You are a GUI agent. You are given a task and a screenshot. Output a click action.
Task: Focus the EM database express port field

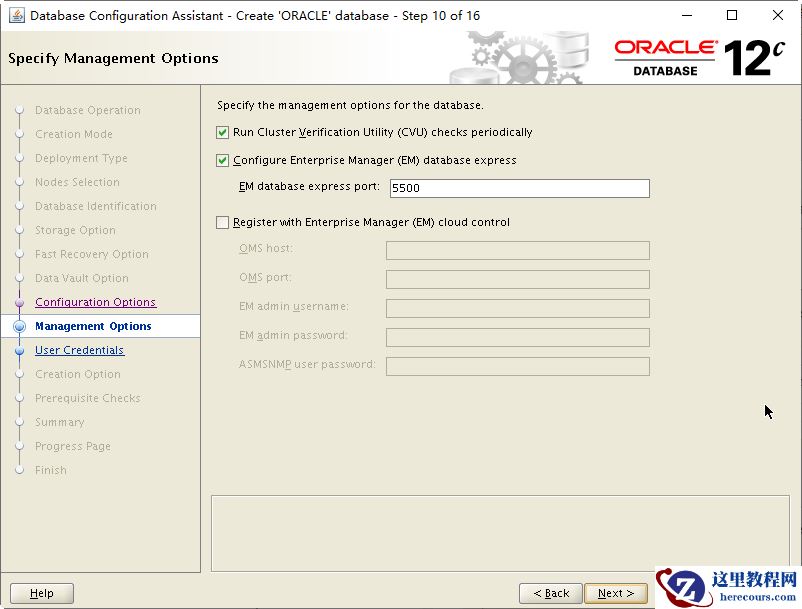click(520, 188)
